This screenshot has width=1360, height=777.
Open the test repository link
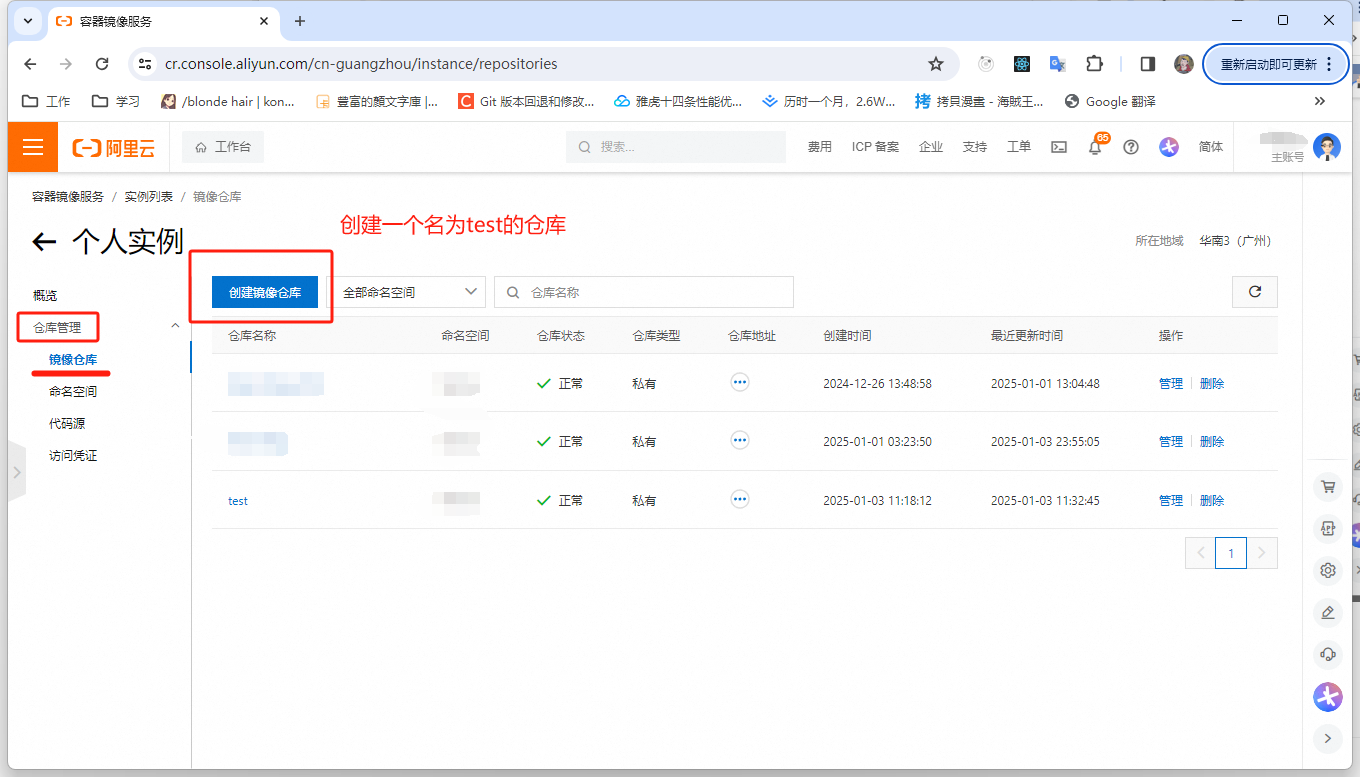pyautogui.click(x=238, y=500)
